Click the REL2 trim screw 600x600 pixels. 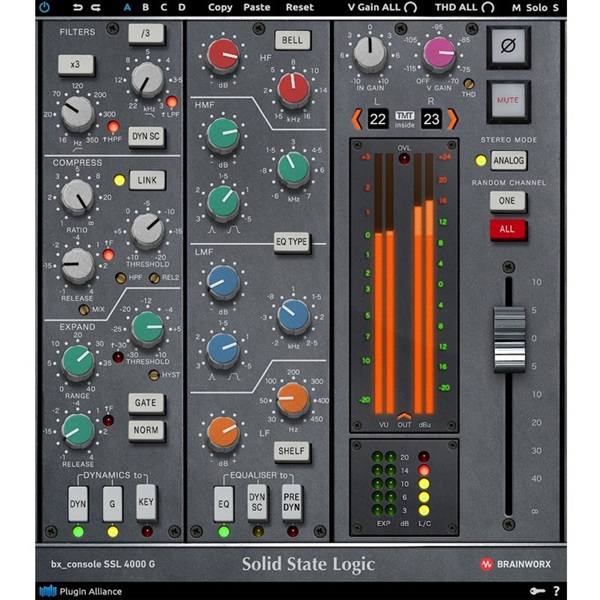pyautogui.click(x=154, y=278)
